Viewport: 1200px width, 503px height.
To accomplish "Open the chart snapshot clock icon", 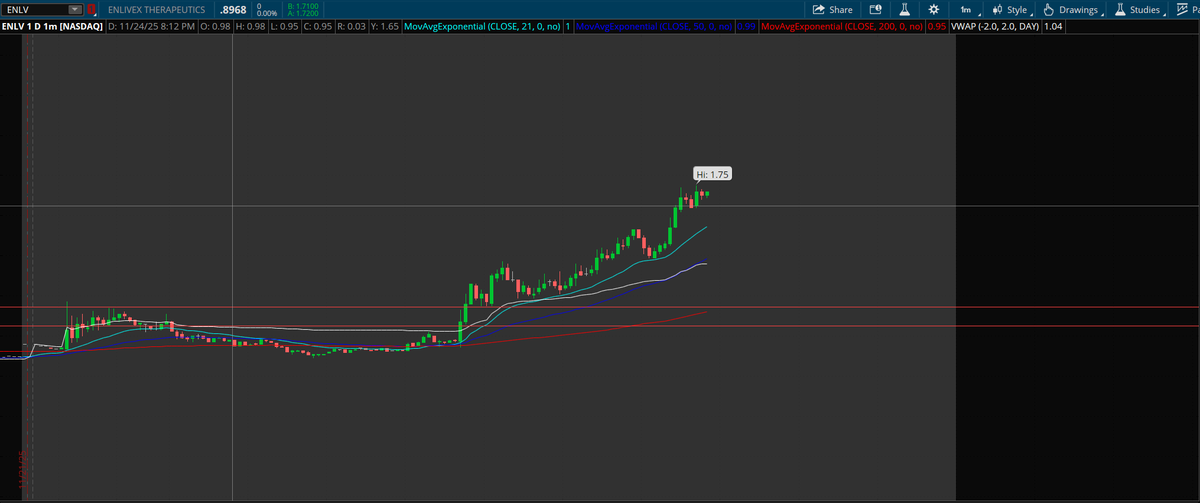I will [876, 9].
